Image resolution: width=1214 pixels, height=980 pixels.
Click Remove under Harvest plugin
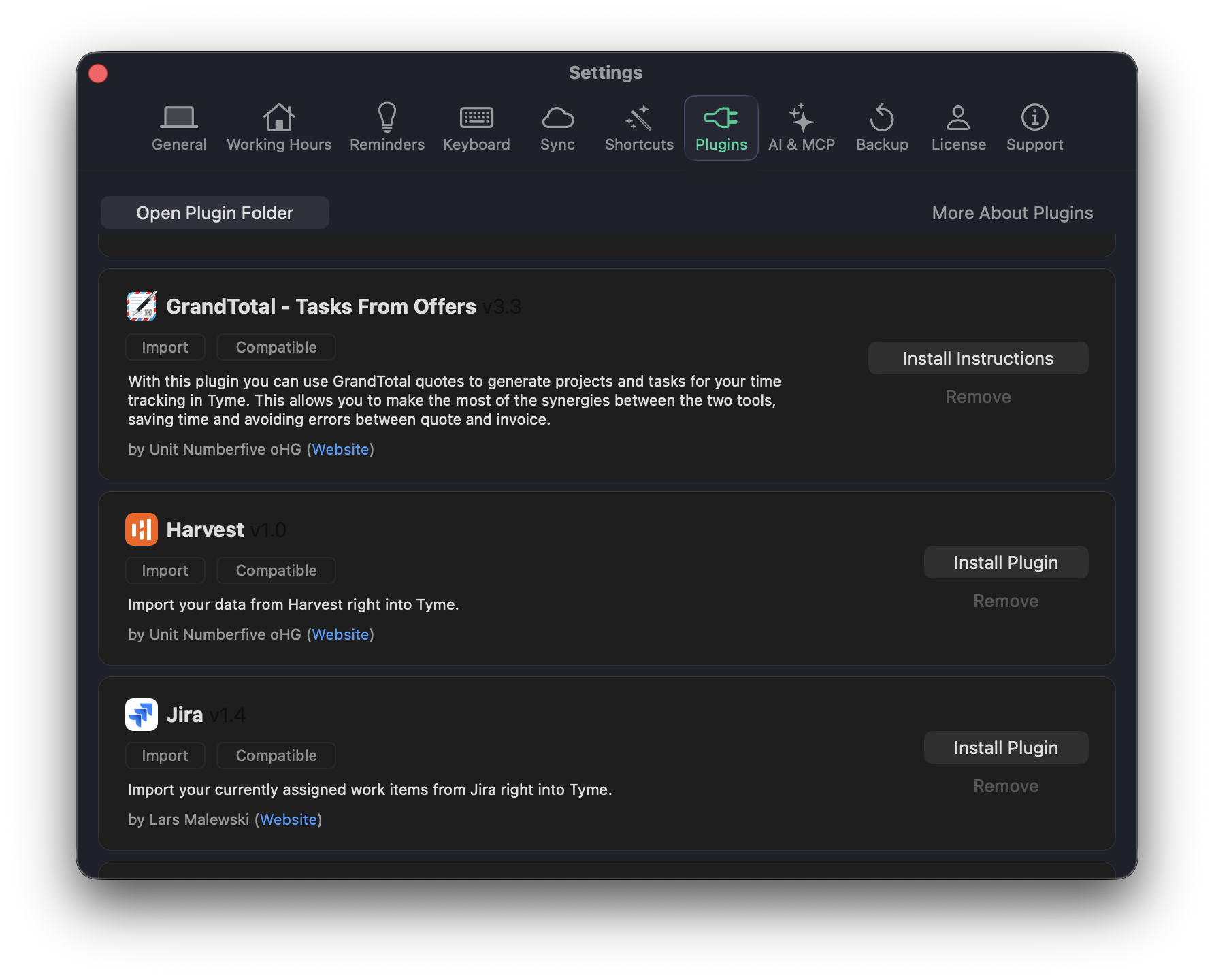pos(1006,601)
